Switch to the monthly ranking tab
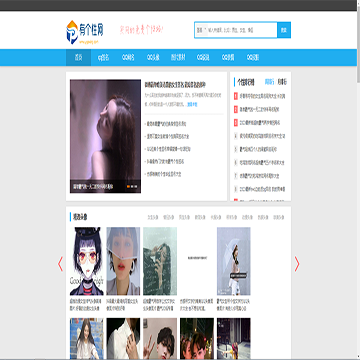 point(282,82)
